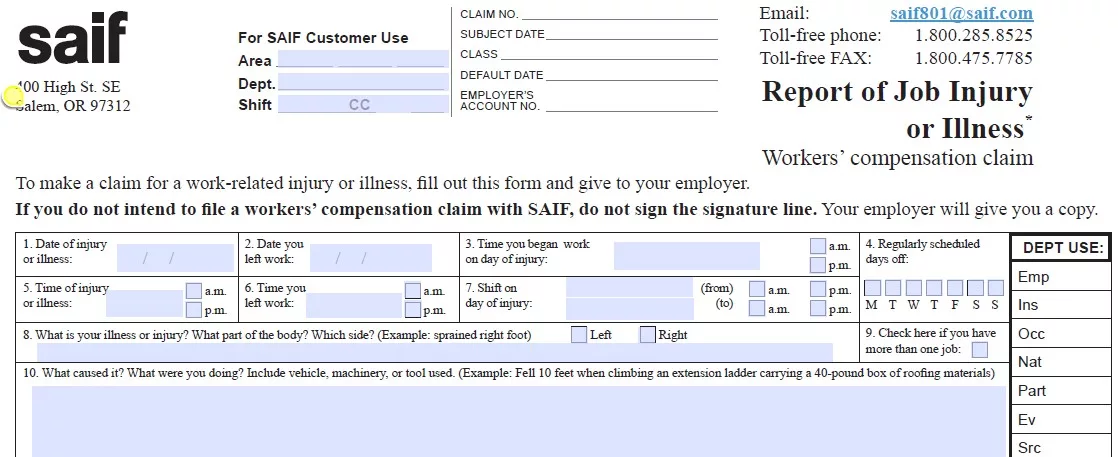This screenshot has height=457, width=1118.
Task: Click the 'DEPT USE:' header cell
Action: click(x=1062, y=248)
